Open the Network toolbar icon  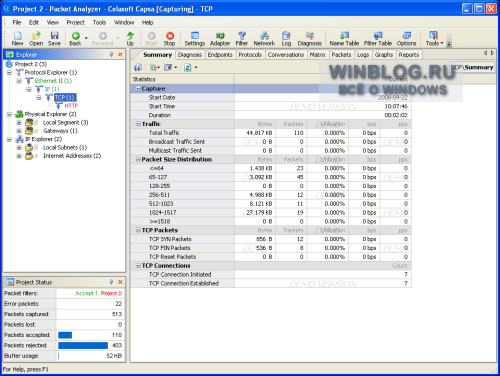pyautogui.click(x=264, y=39)
